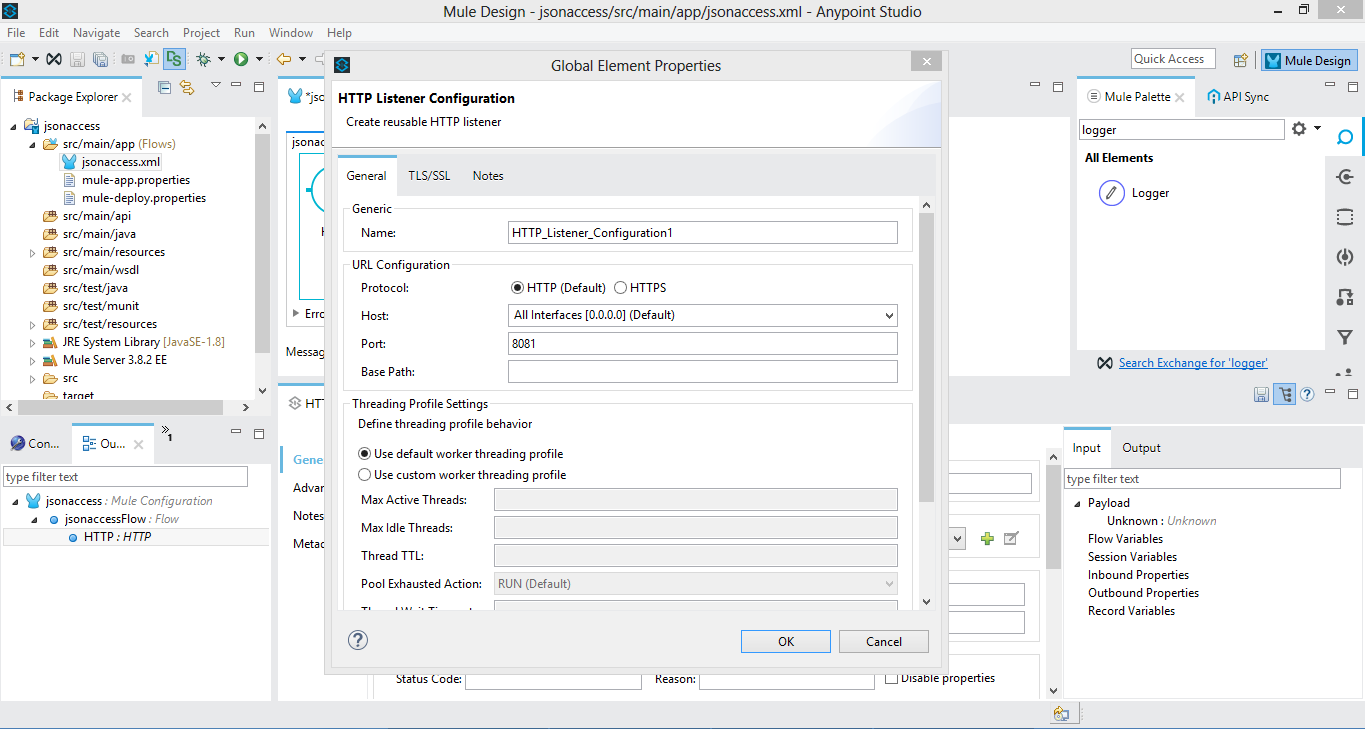Viewport: 1365px width, 729px height.
Task: Select the HTTP (Default) protocol radio button
Action: [x=517, y=287]
